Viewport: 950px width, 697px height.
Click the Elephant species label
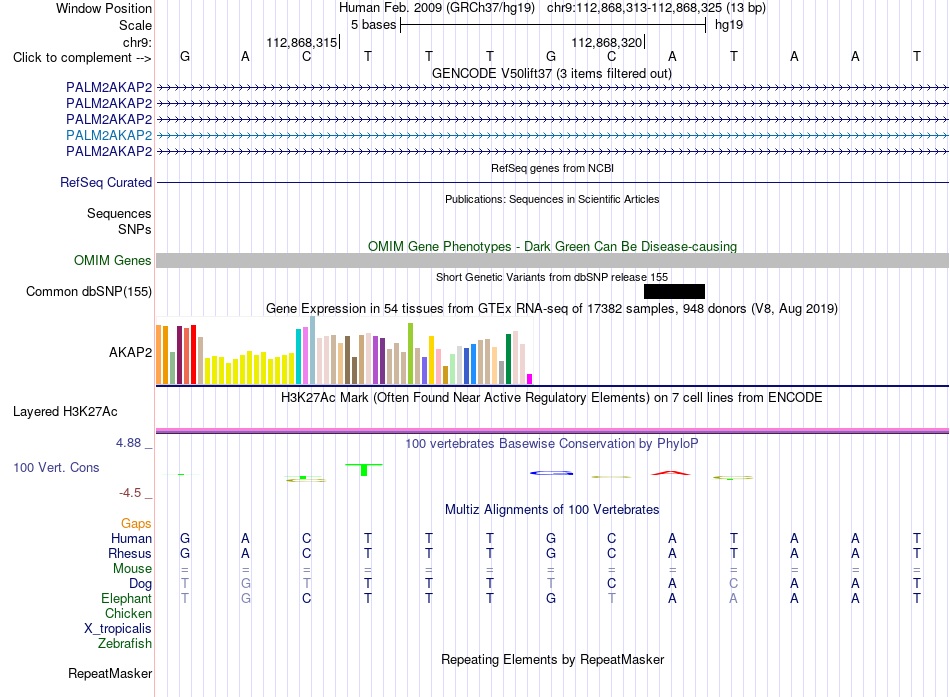click(127, 598)
